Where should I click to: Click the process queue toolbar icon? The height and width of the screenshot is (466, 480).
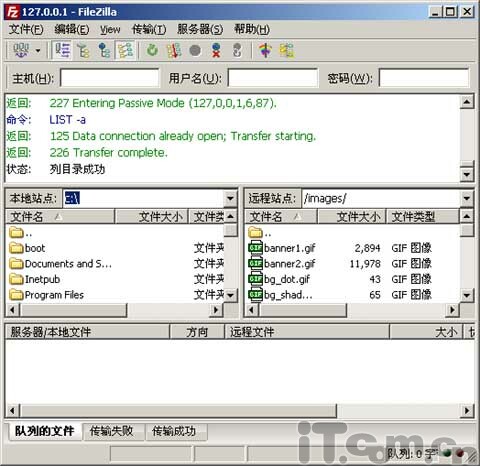tap(174, 51)
